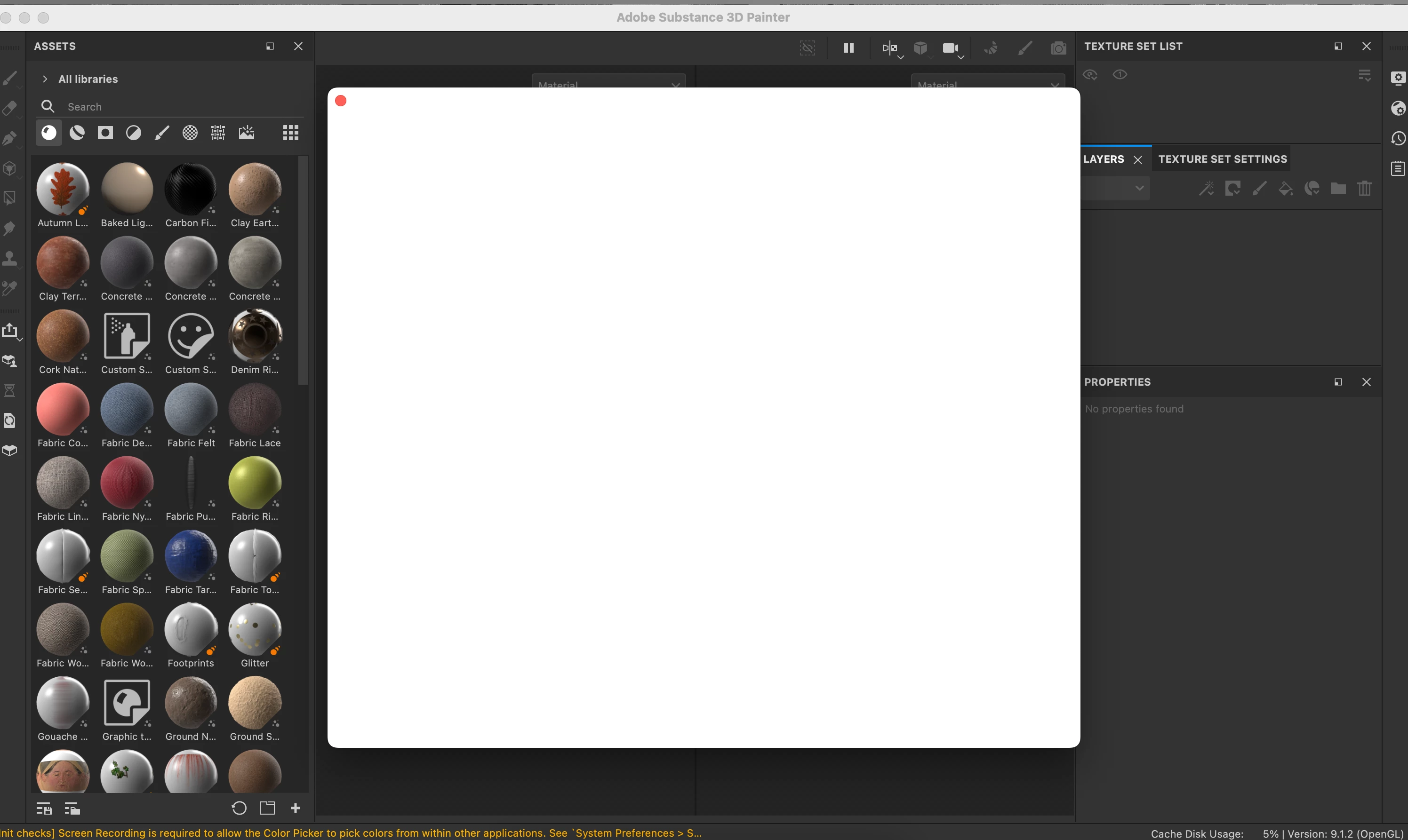Open the symmetry options dropdown arrow

[x=901, y=57]
